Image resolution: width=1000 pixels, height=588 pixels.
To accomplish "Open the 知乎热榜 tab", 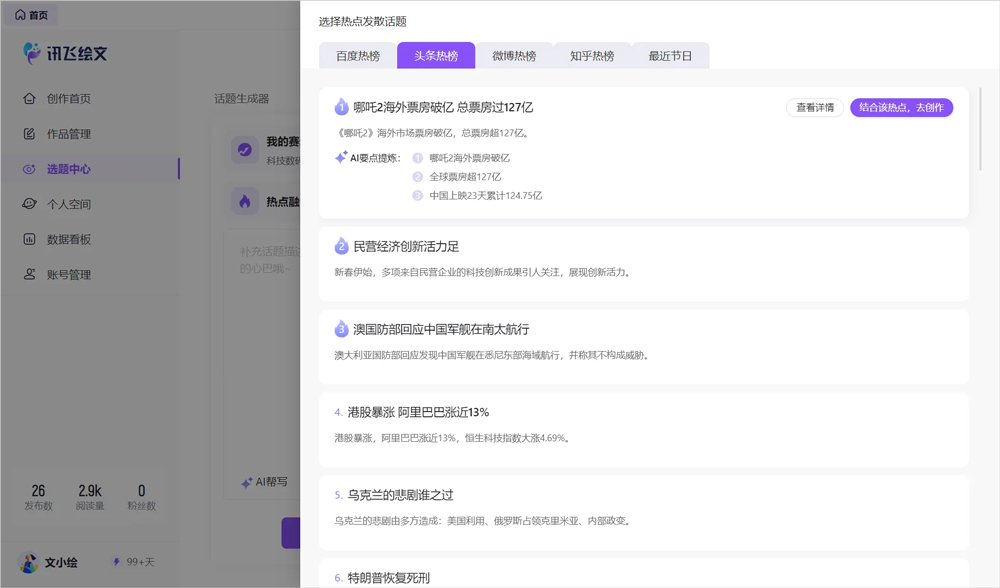I will click(592, 56).
